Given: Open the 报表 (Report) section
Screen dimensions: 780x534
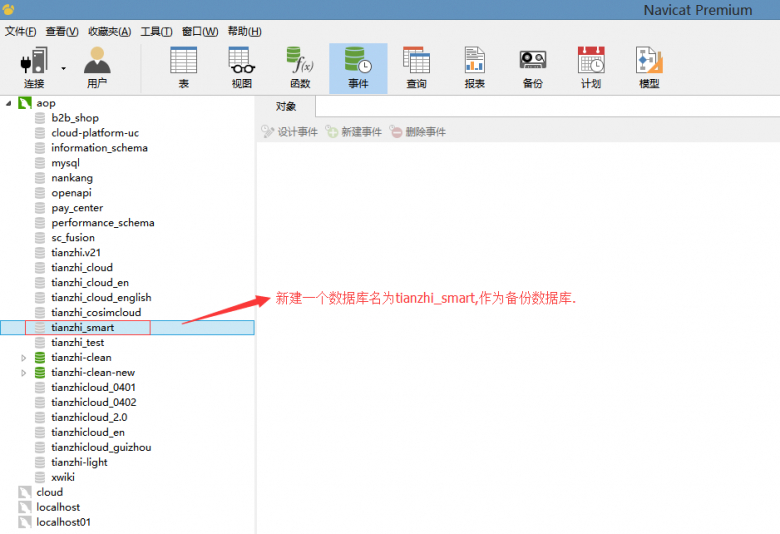Looking at the screenshot, I should [x=475, y=68].
